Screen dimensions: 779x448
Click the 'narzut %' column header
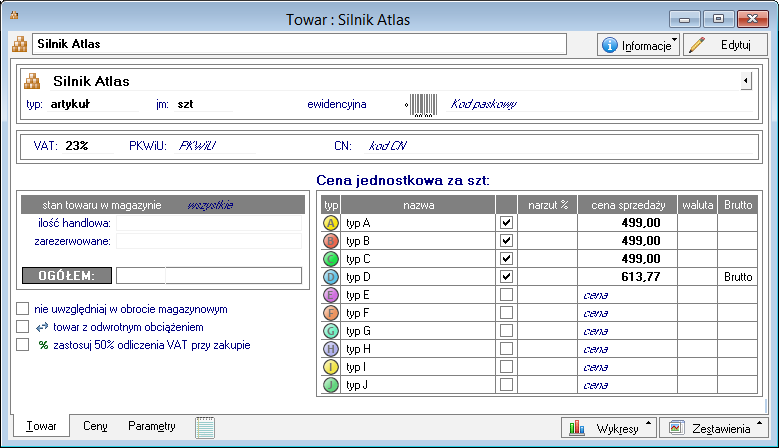tap(547, 205)
